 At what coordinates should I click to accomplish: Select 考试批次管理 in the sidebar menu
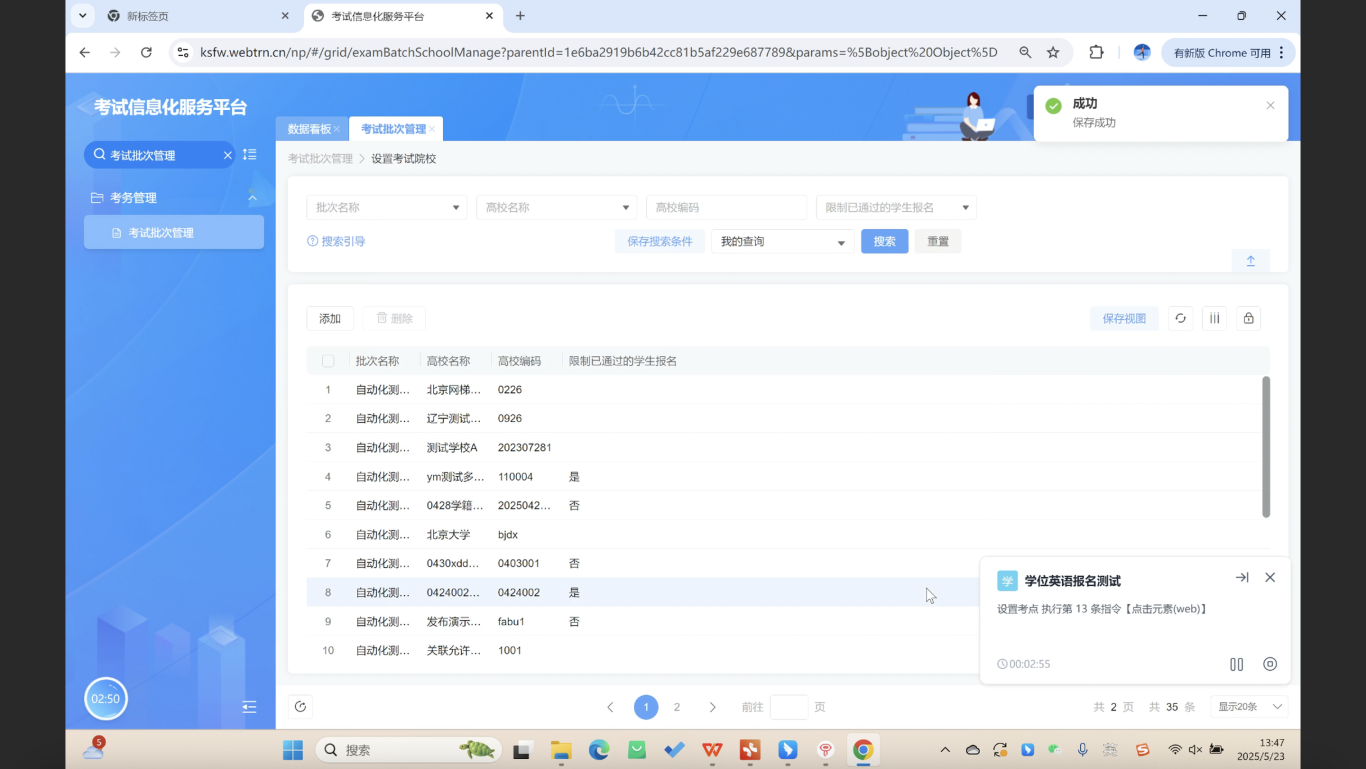click(x=174, y=233)
